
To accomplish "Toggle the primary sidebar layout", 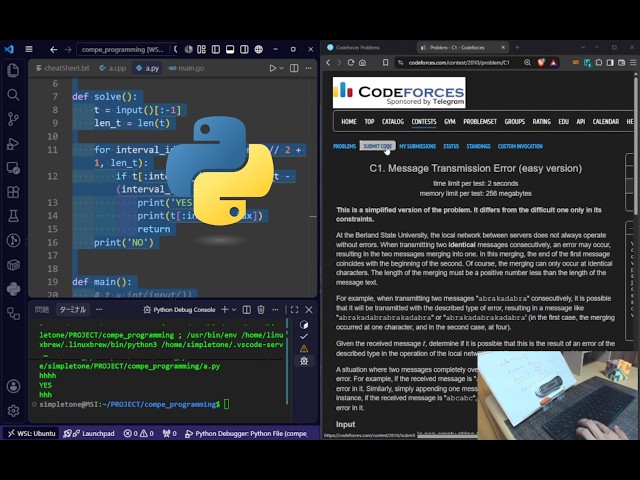I will (216, 49).
